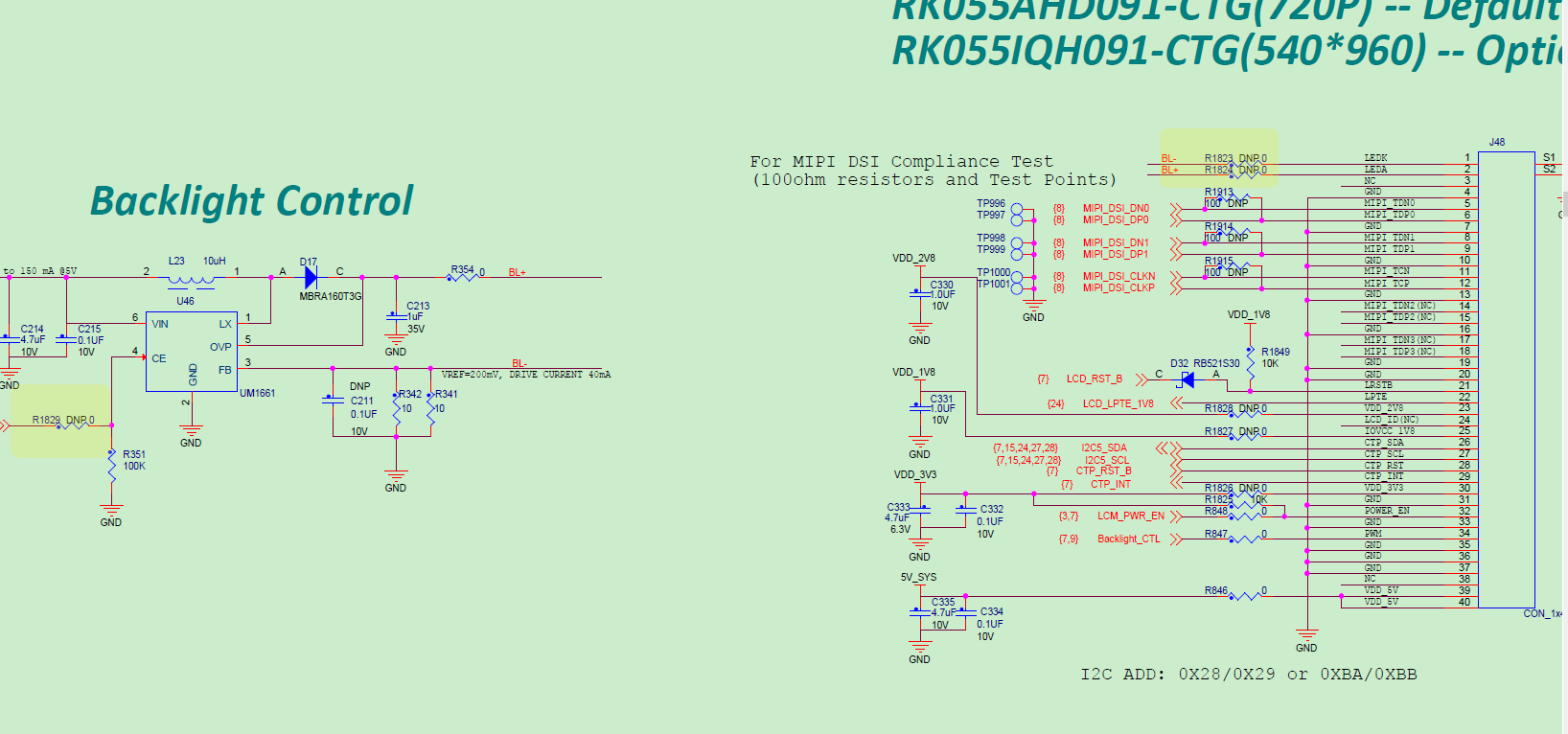
Task: Select capacitor C213 1uF 35V
Action: [395, 316]
